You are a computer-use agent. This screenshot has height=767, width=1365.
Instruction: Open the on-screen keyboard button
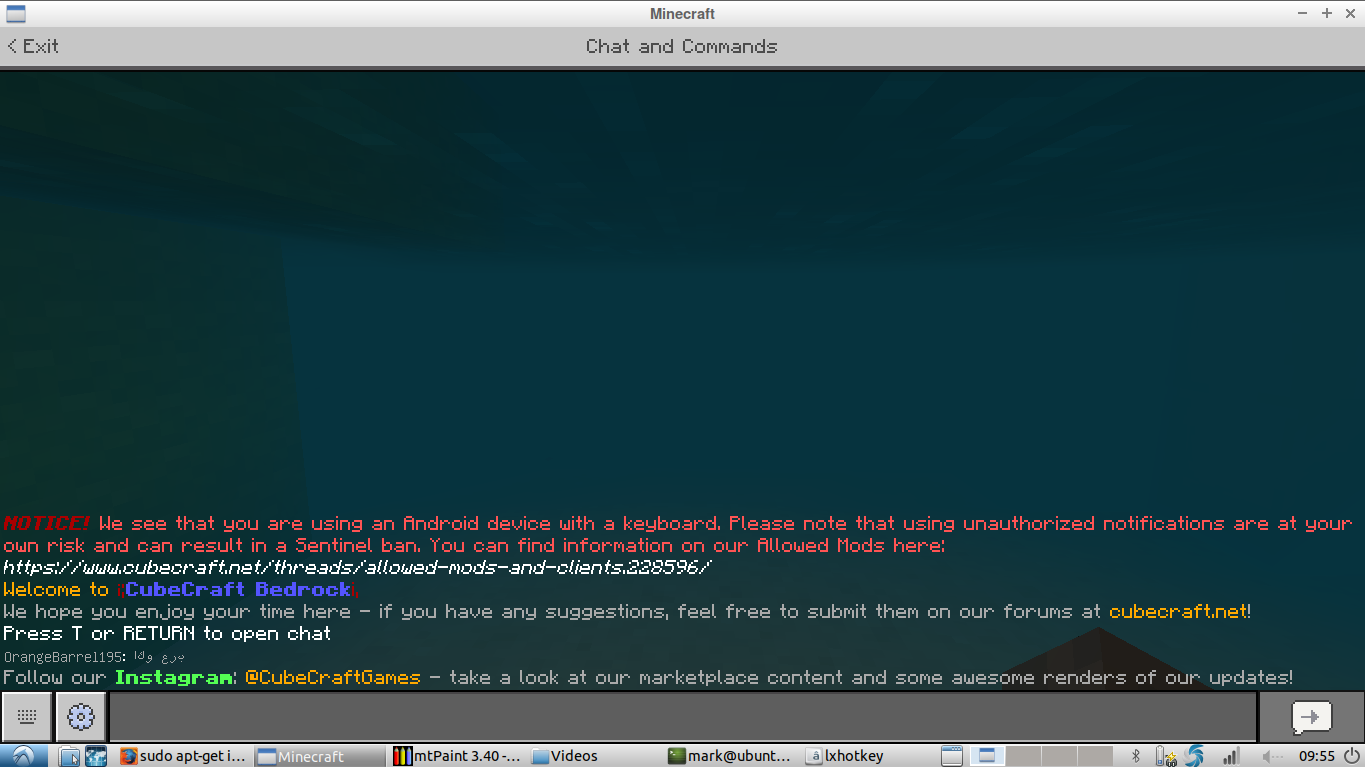pos(27,716)
